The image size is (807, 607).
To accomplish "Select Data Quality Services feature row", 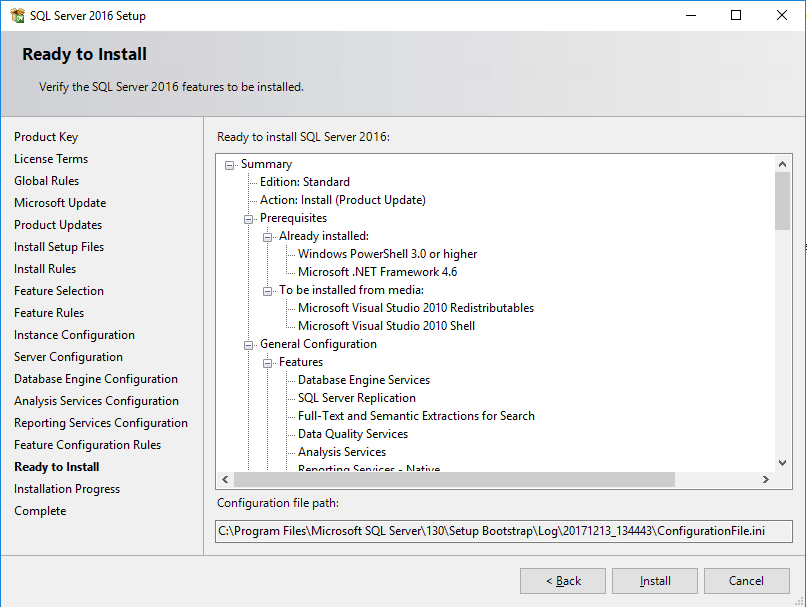I will (353, 434).
